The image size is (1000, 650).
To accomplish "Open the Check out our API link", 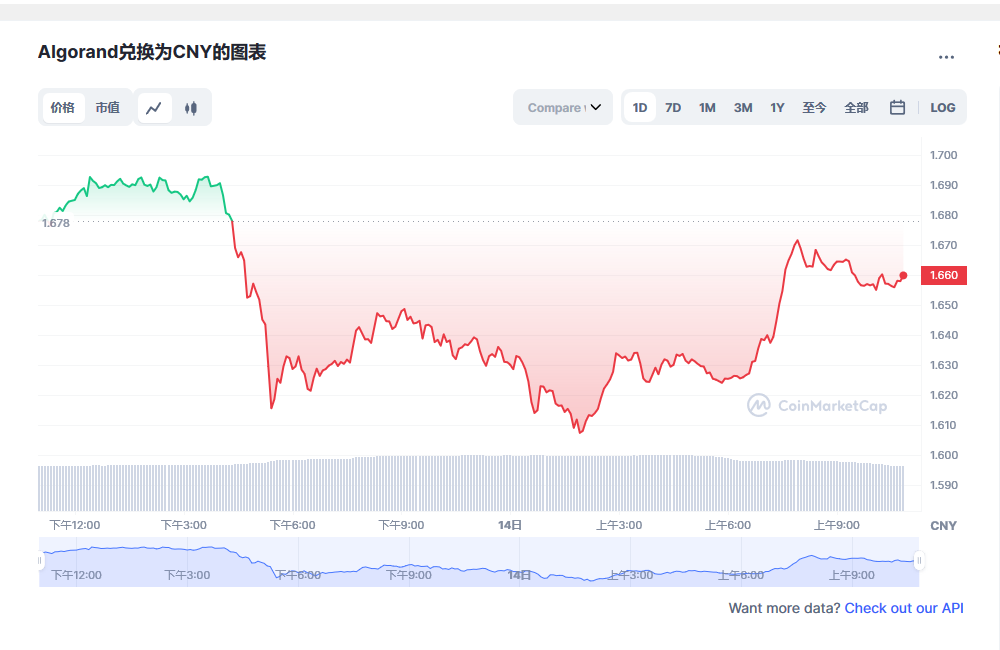I will click(904, 608).
